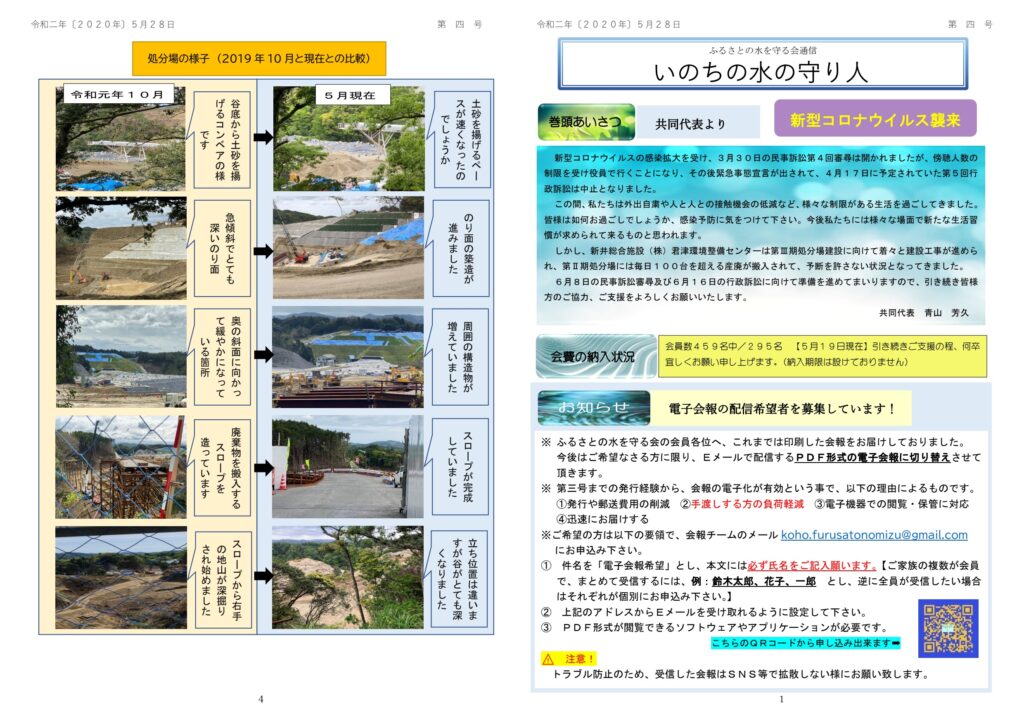Select the 共同代表より label
Viewport: 1024px width, 724px height.
point(691,124)
